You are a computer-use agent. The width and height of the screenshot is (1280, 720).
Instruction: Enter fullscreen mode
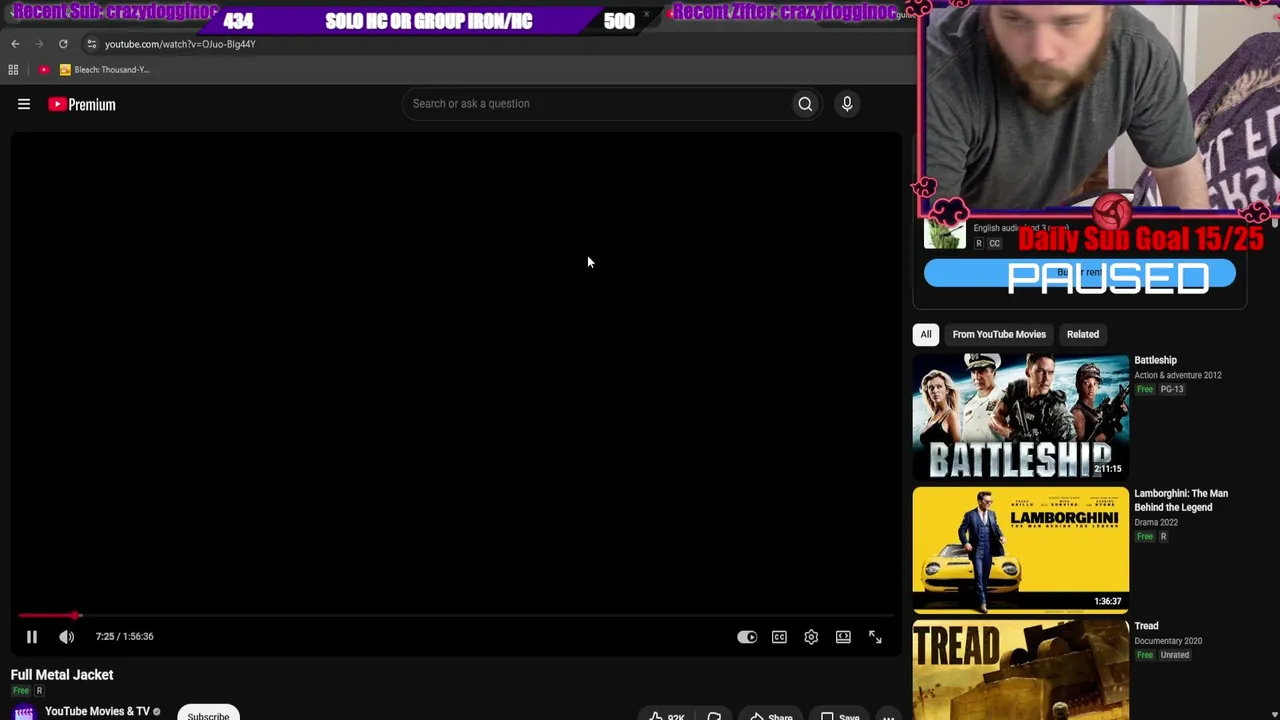[x=875, y=637]
